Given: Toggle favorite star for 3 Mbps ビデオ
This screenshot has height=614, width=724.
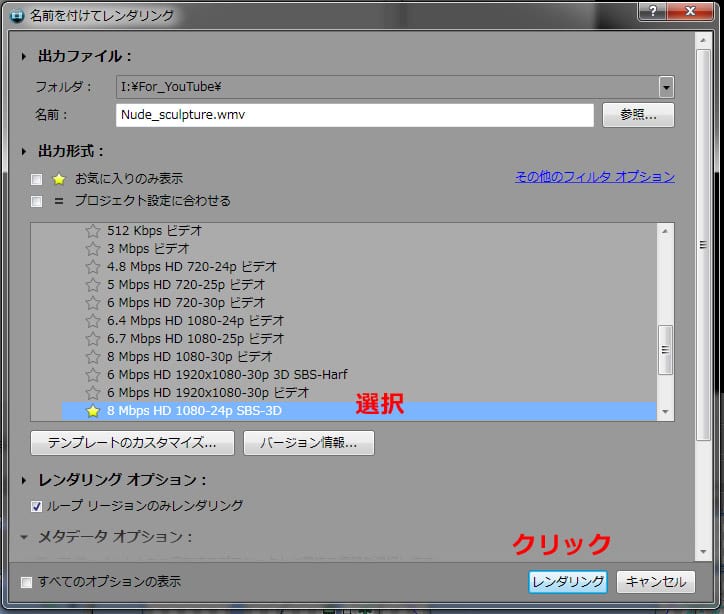Looking at the screenshot, I should coord(94,248).
